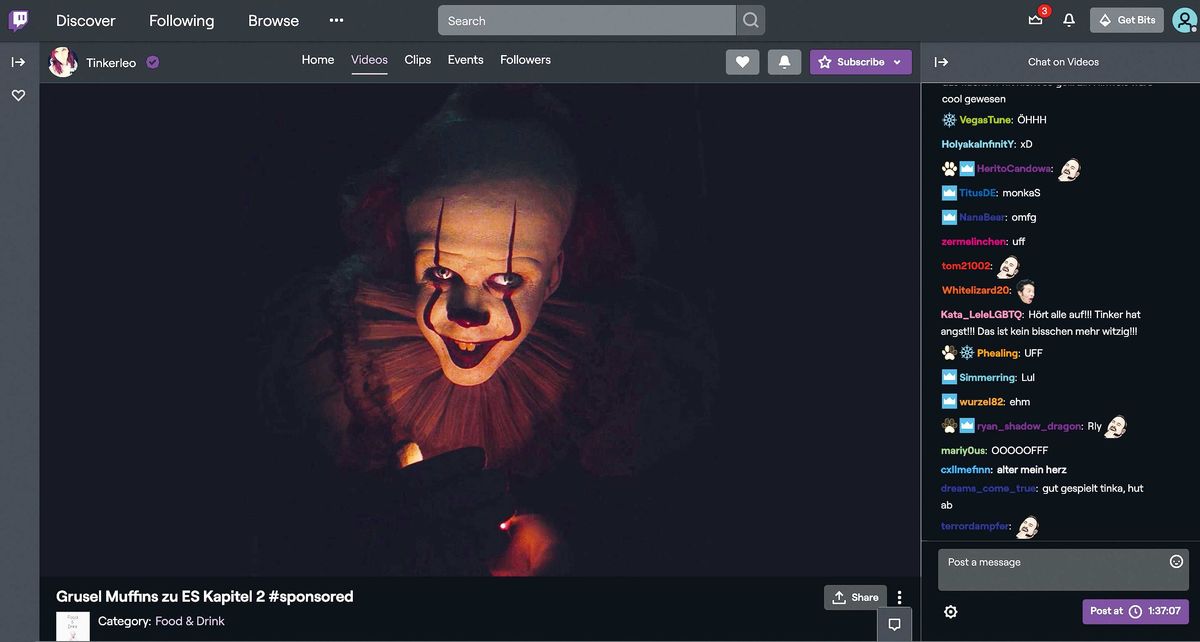Click the video title Grusel Muffins text
Screen dimensions: 1200x642
[x=205, y=596]
